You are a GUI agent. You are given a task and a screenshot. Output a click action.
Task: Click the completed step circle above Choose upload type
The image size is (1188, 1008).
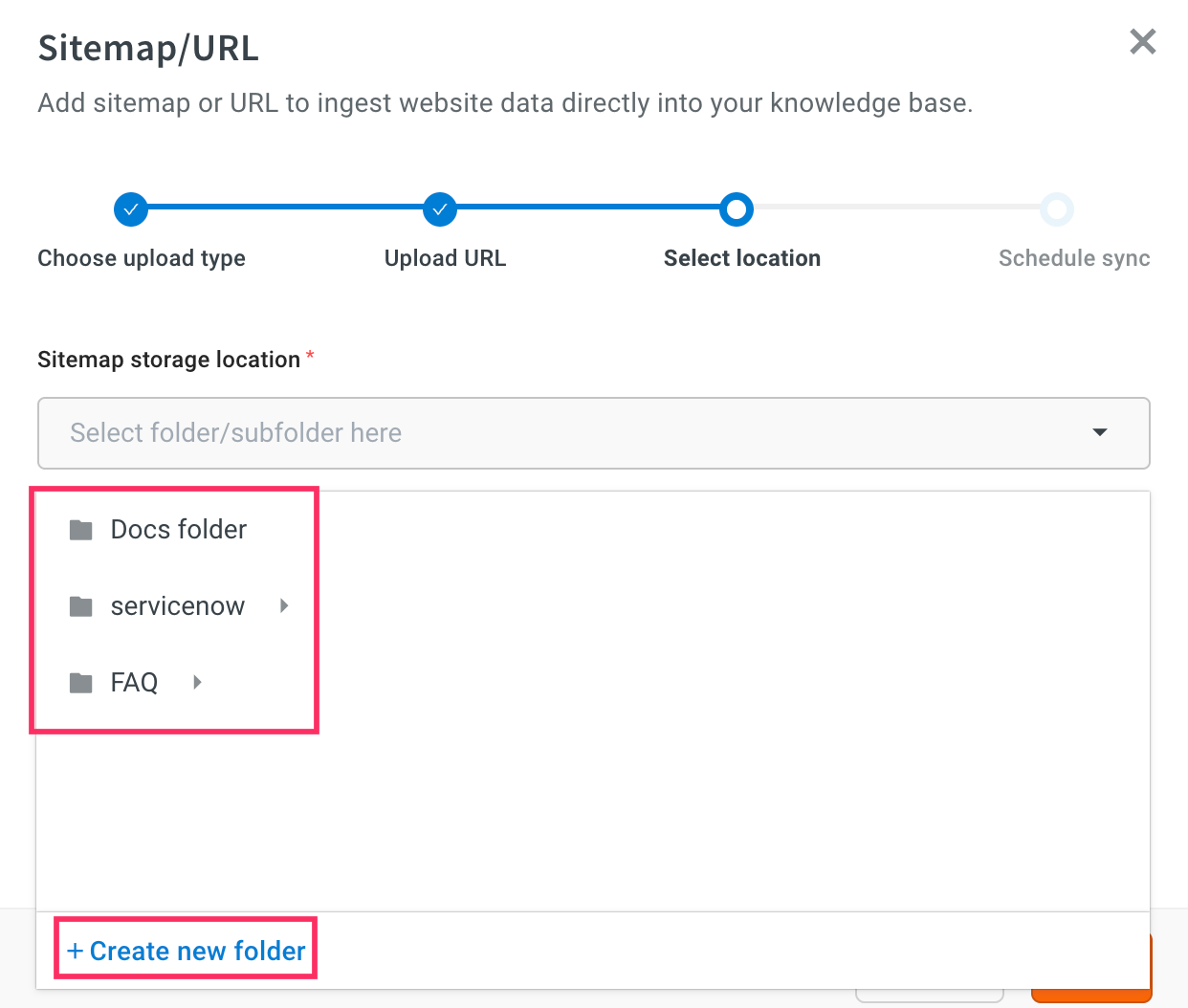coord(131,208)
